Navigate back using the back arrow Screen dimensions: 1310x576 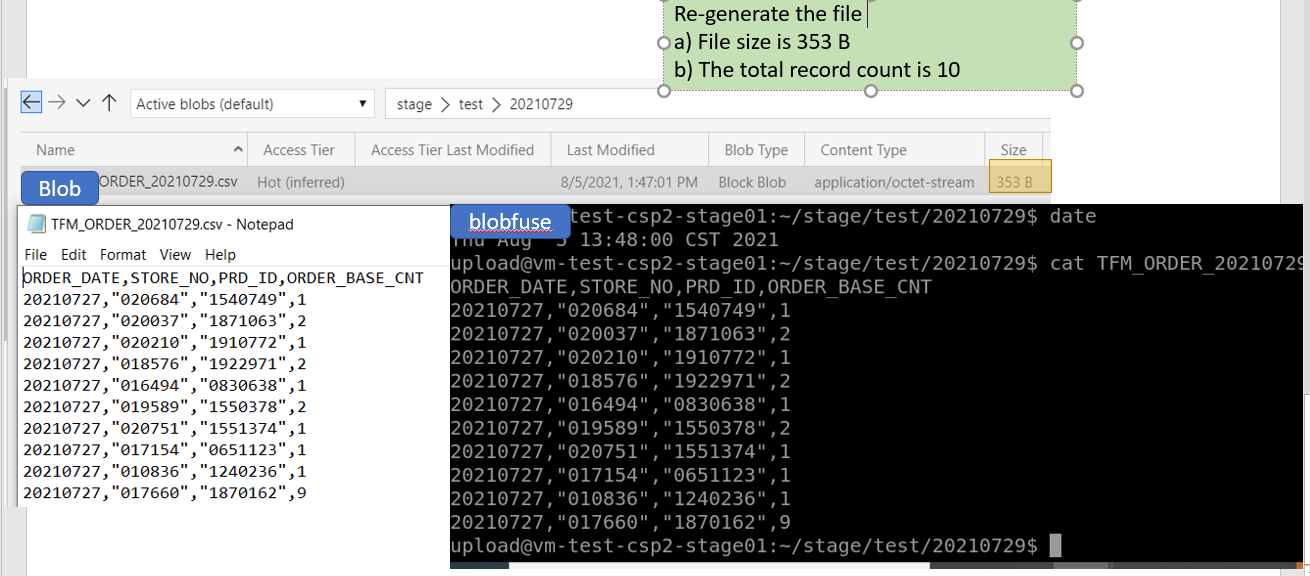pos(30,103)
